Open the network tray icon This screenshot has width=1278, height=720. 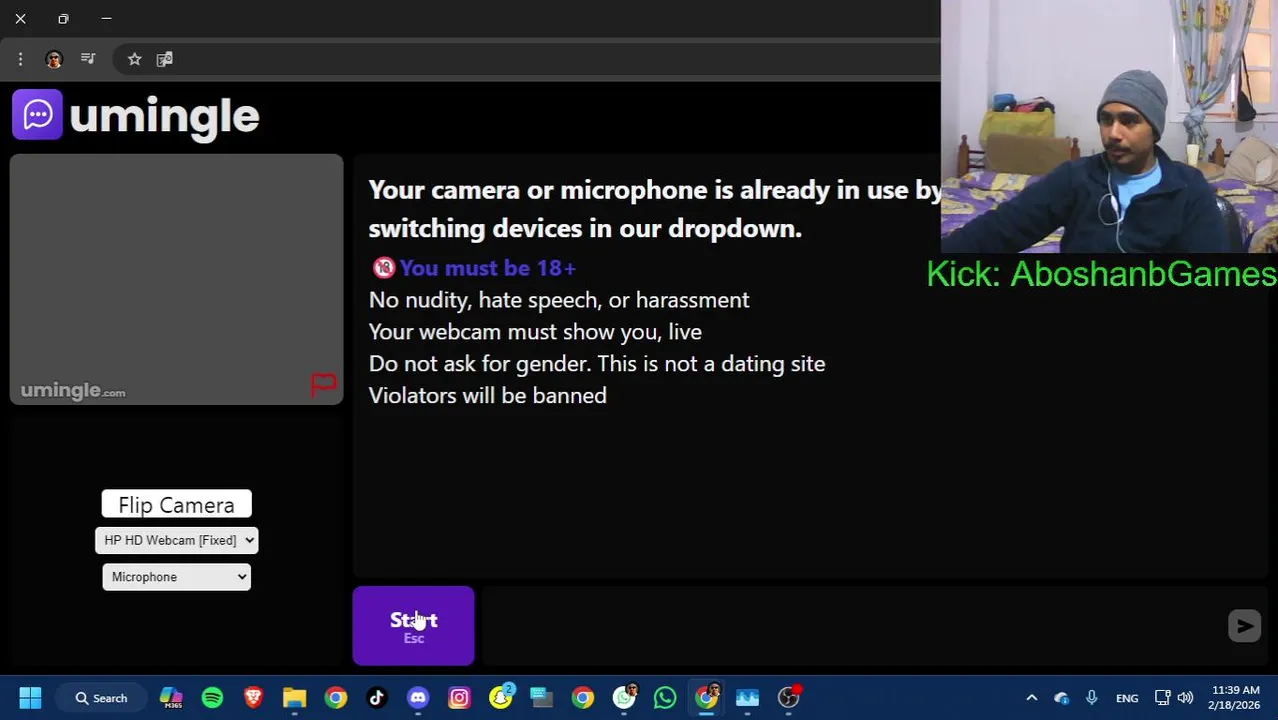[1162, 698]
